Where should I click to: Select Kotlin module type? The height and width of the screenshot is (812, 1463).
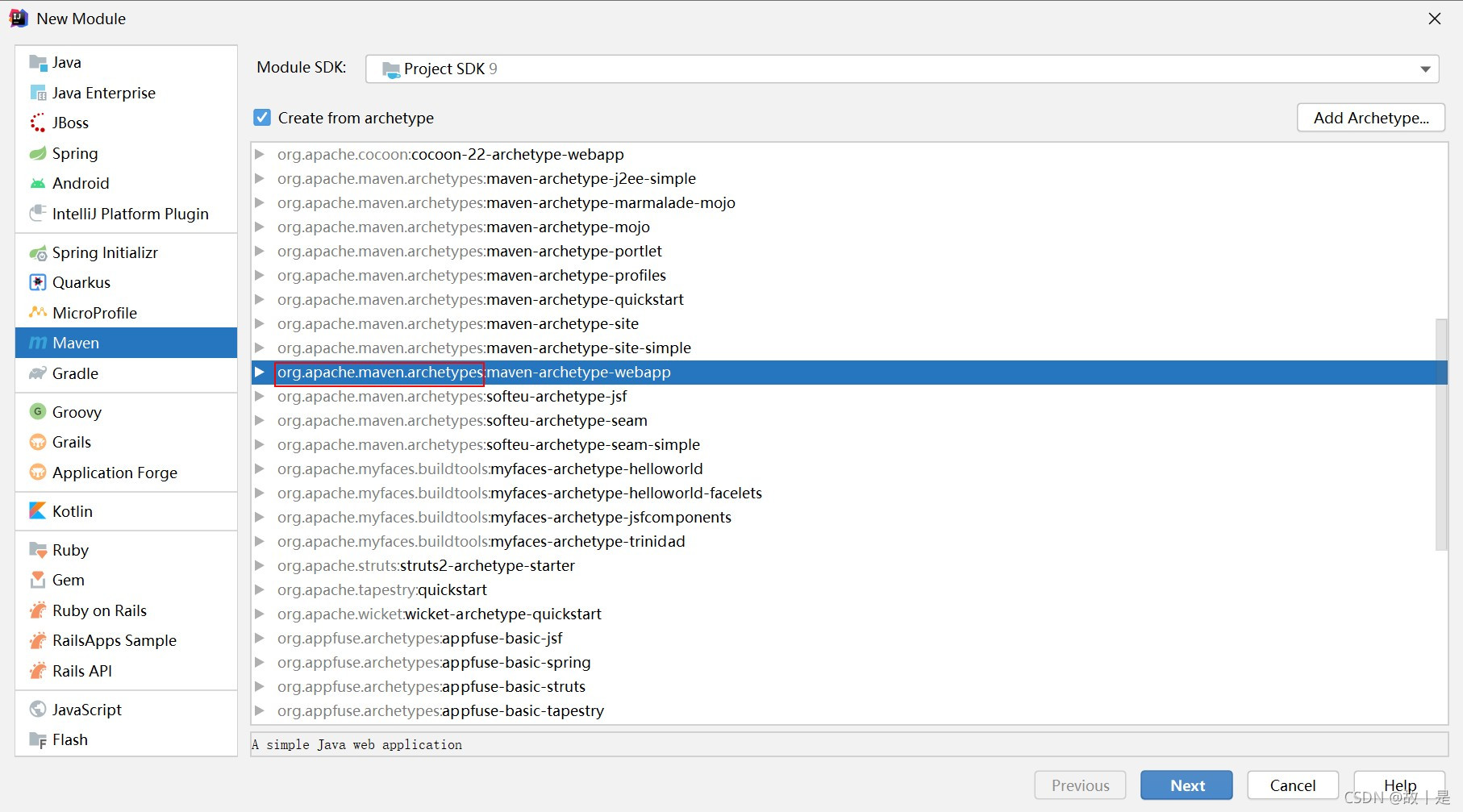[x=126, y=511]
